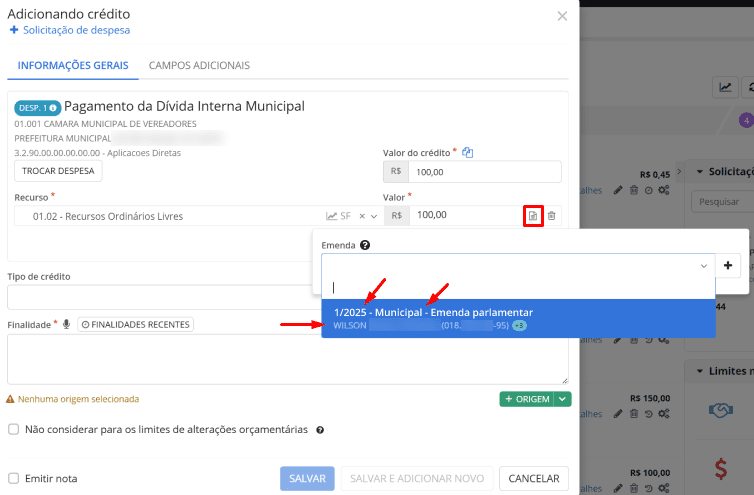Click the copy icon next to Valor do crédito
The width and height of the screenshot is (754, 495).
[x=467, y=152]
